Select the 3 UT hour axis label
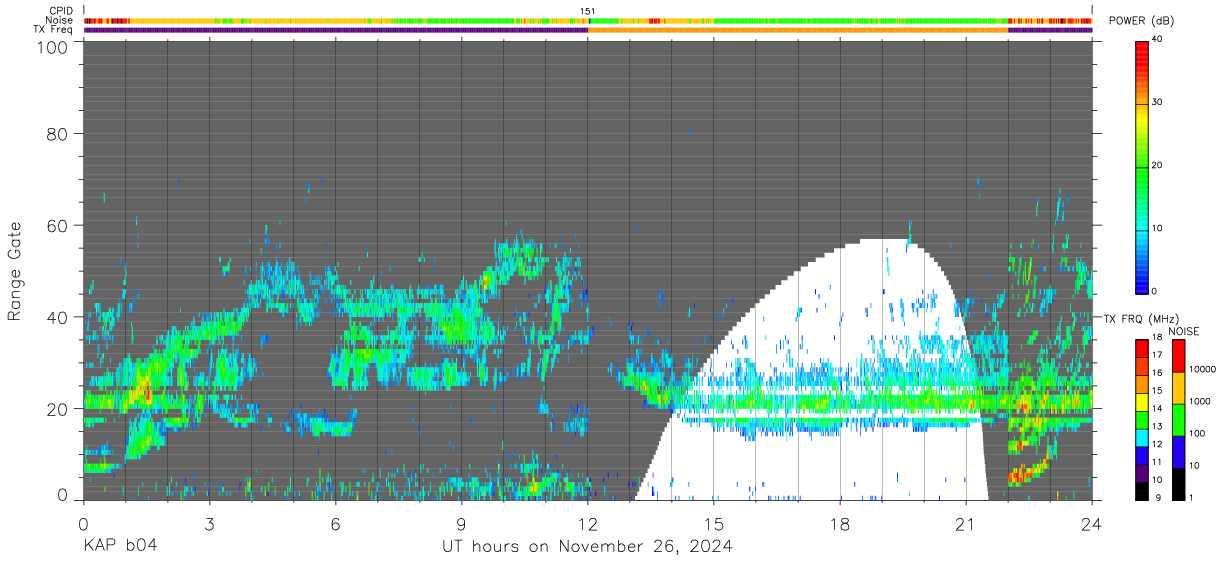This screenshot has width=1228, height=567. pyautogui.click(x=210, y=523)
